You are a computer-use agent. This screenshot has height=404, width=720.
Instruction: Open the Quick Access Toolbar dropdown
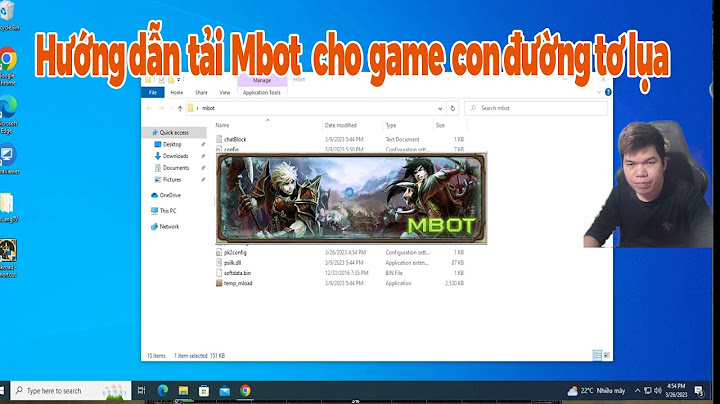coord(179,80)
